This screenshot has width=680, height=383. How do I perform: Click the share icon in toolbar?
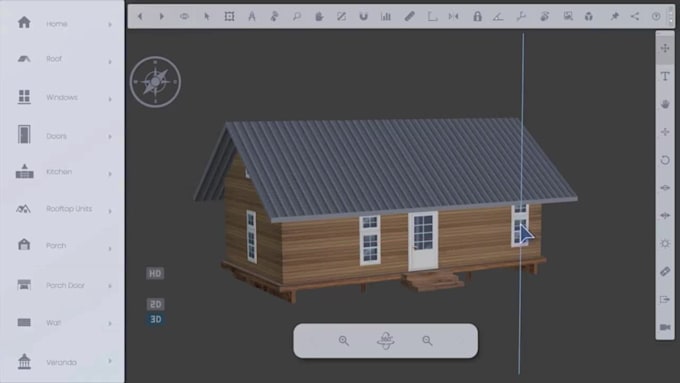[635, 16]
